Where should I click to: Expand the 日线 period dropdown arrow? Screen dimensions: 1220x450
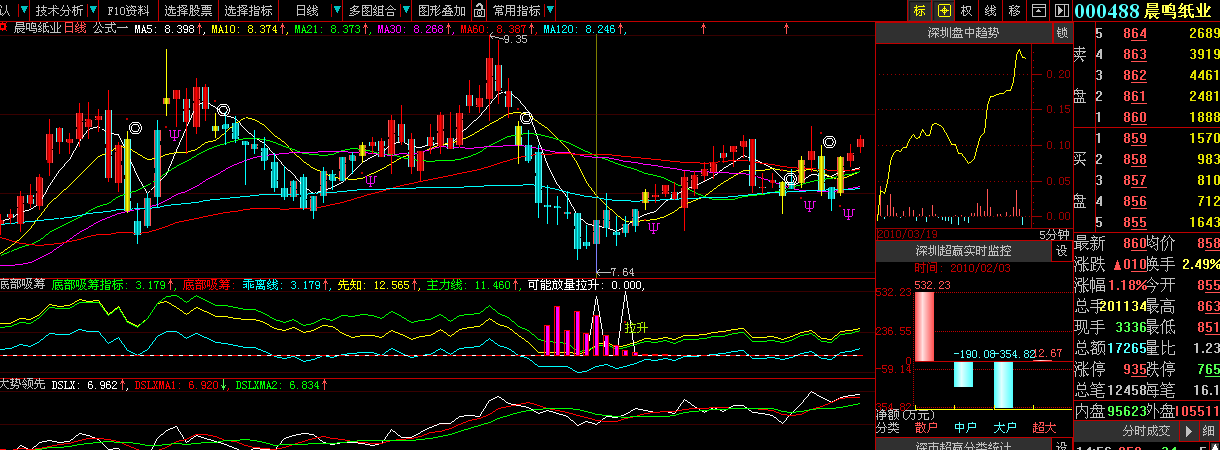point(337,11)
